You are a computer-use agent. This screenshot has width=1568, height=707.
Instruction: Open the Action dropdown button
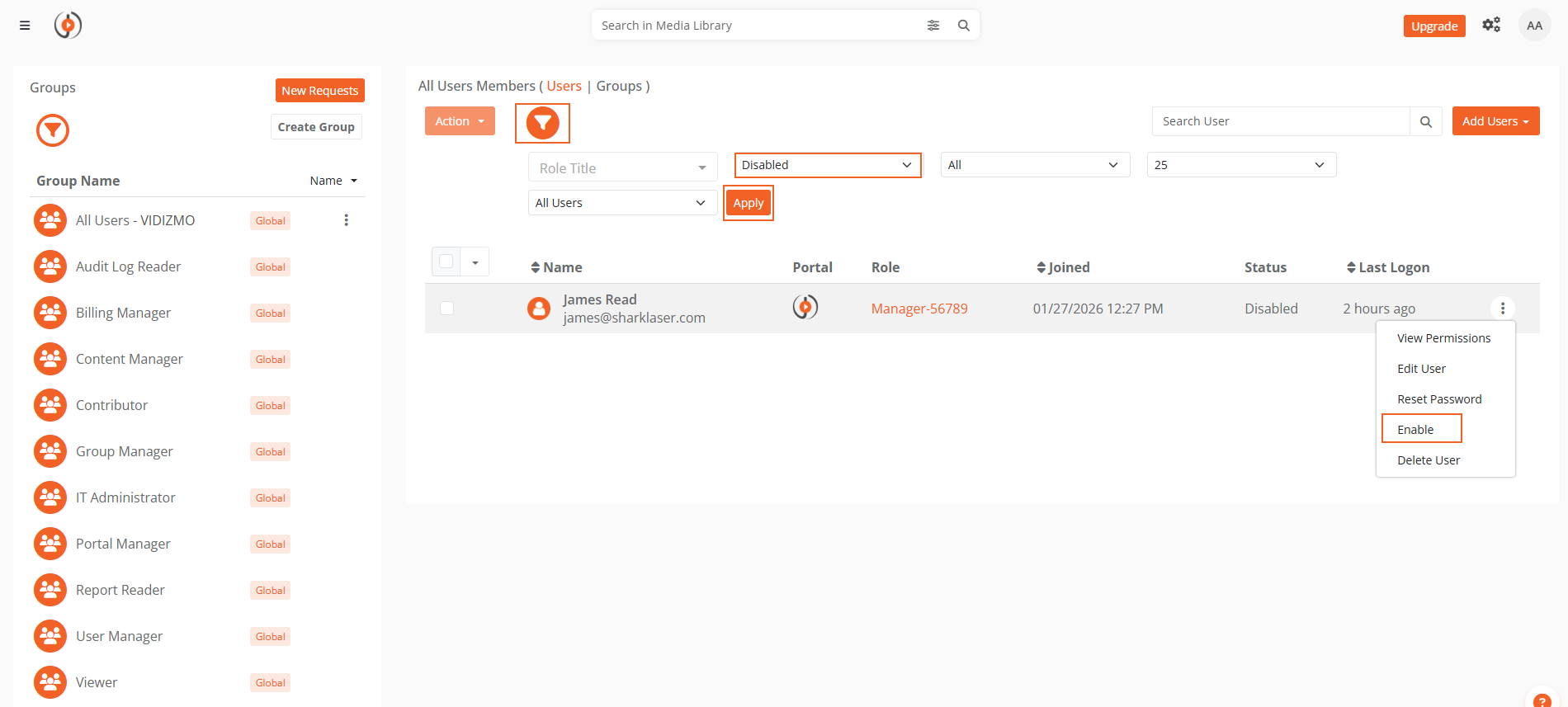point(460,121)
